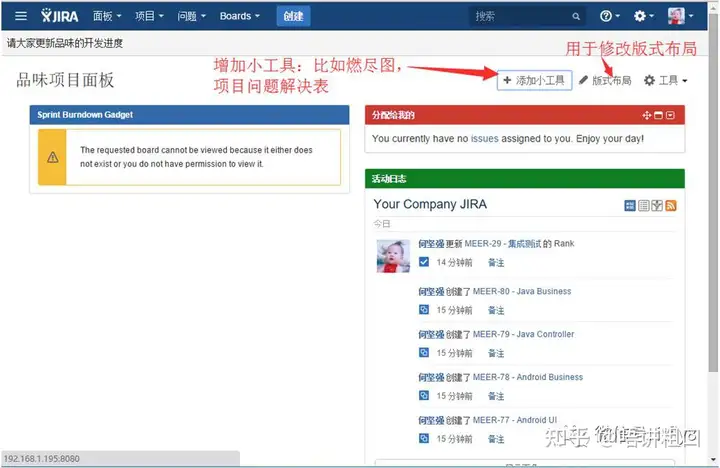Select the 今日 date label
720x468 pixels.
point(382,224)
